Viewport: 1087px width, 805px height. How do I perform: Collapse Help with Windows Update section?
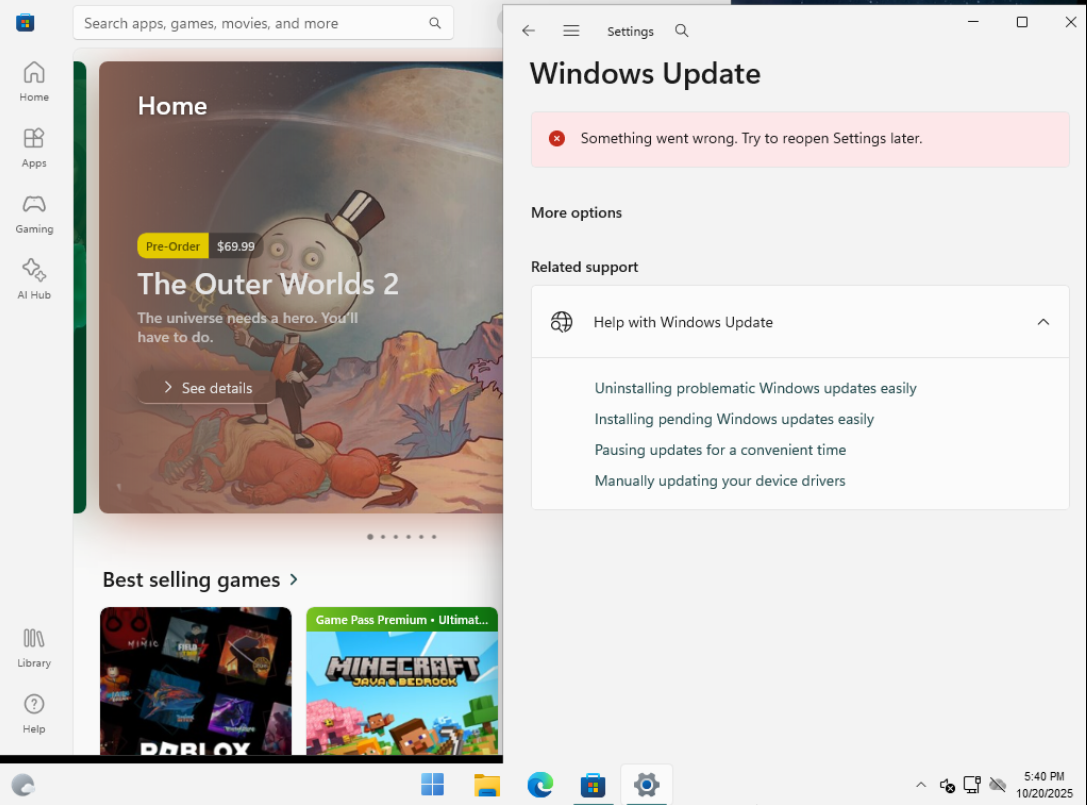(x=1043, y=322)
